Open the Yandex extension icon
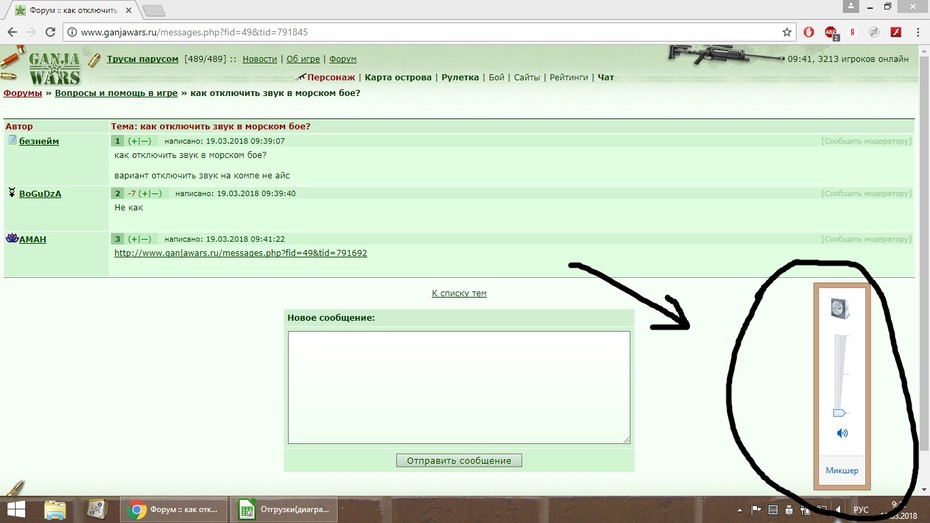The height and width of the screenshot is (523, 930). tap(852, 32)
